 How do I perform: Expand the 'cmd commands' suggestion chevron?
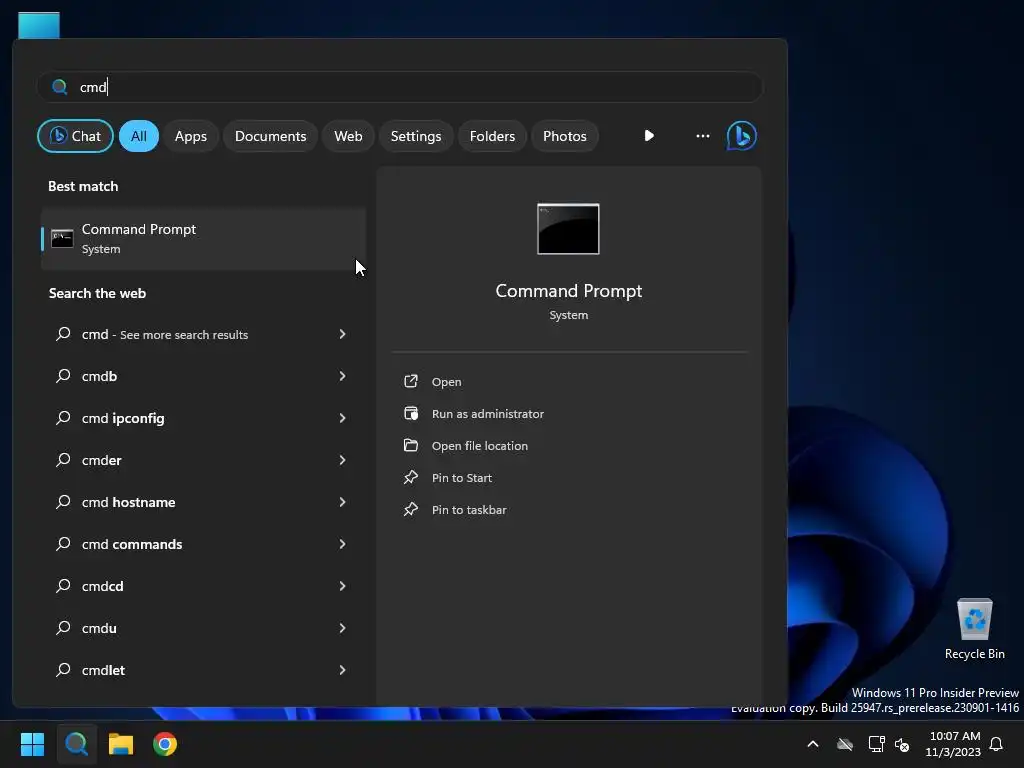342,544
